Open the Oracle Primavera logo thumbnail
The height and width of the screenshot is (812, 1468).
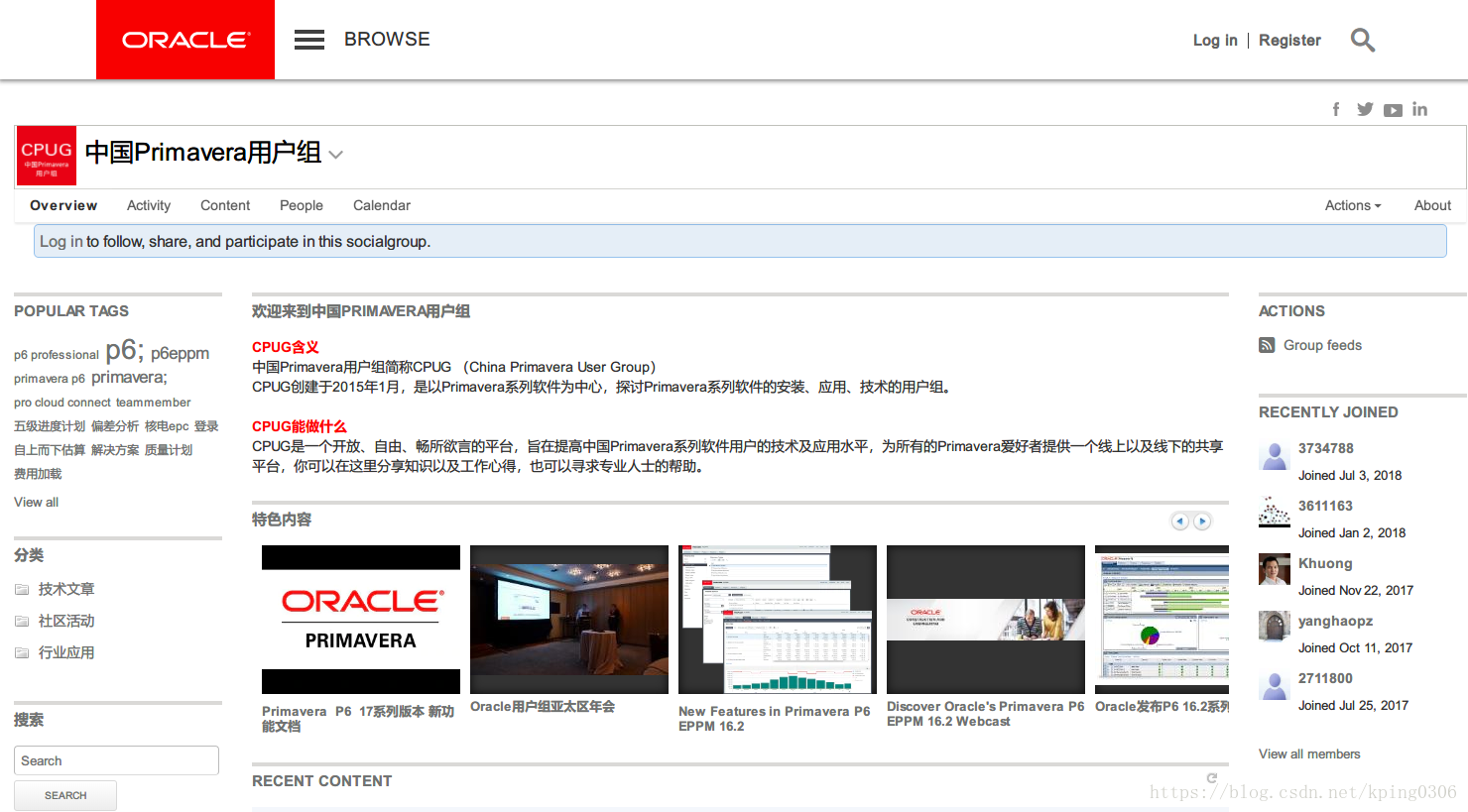361,620
